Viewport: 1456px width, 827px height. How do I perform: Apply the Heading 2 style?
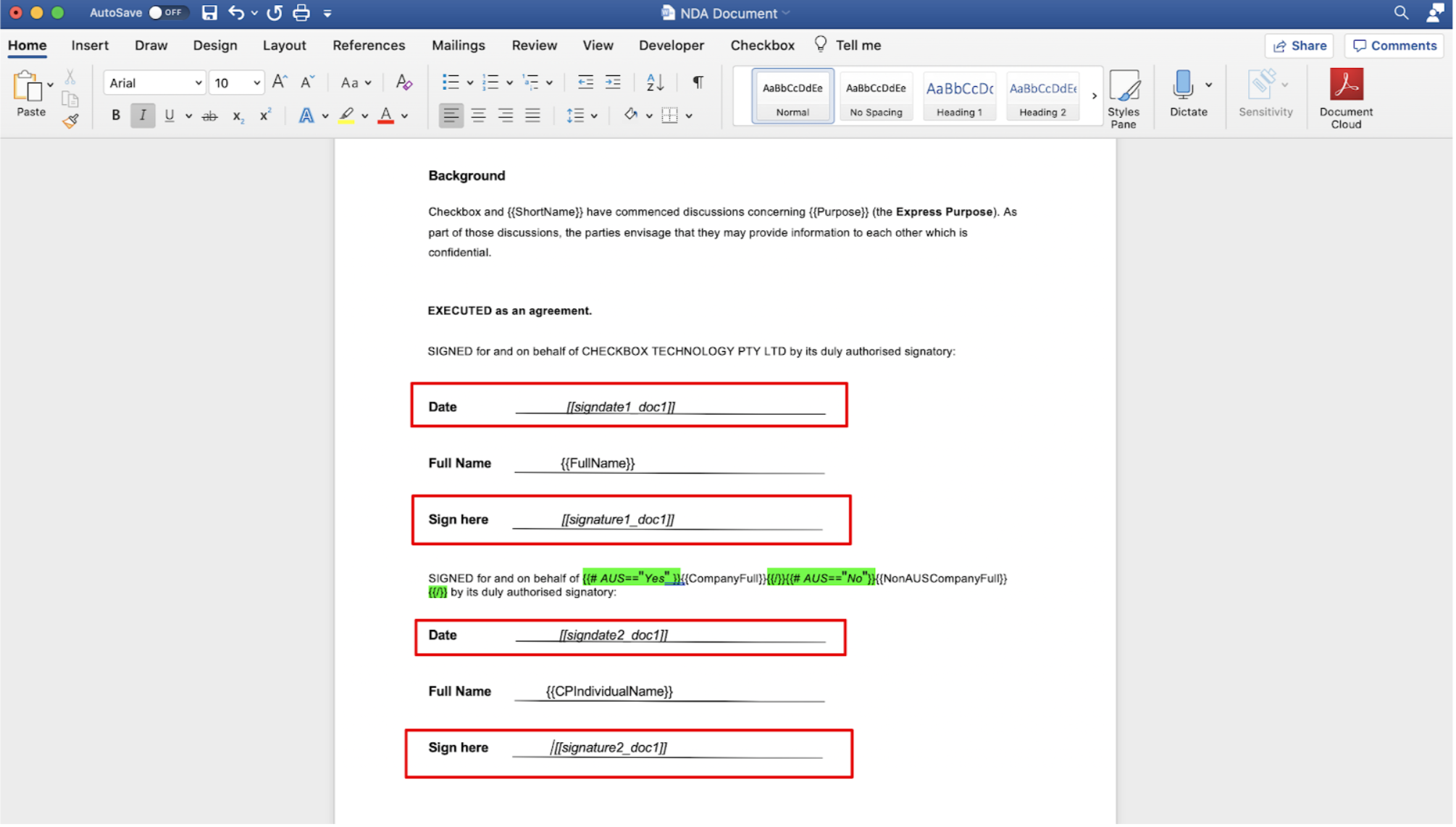click(x=1045, y=96)
